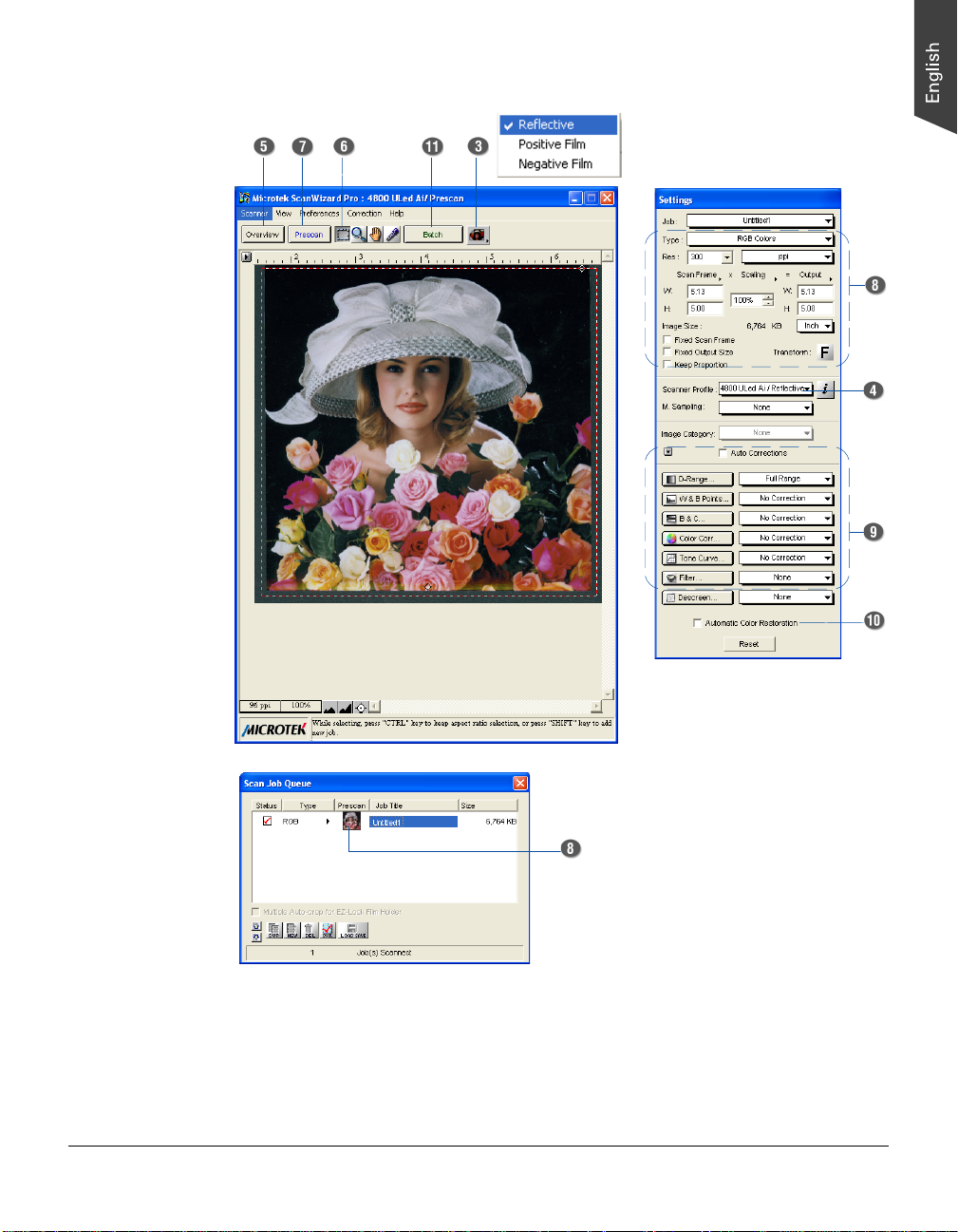This screenshot has width=958, height=1232.
Task: Open the Correction menu
Action: click(364, 214)
